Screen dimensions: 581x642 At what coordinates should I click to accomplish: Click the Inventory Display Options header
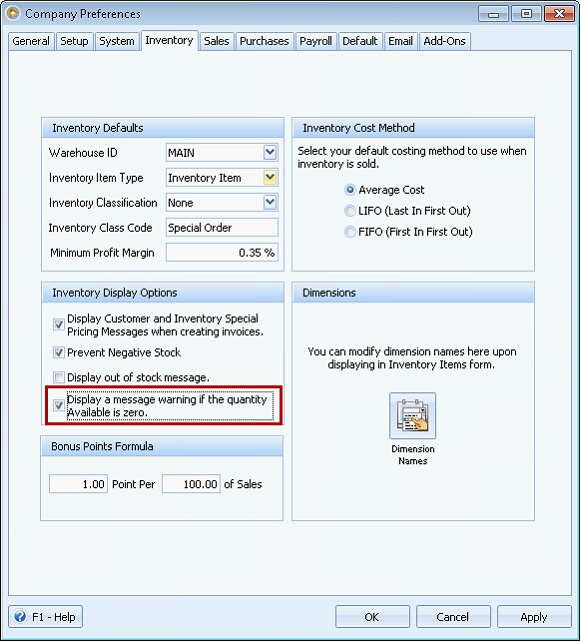point(163,292)
